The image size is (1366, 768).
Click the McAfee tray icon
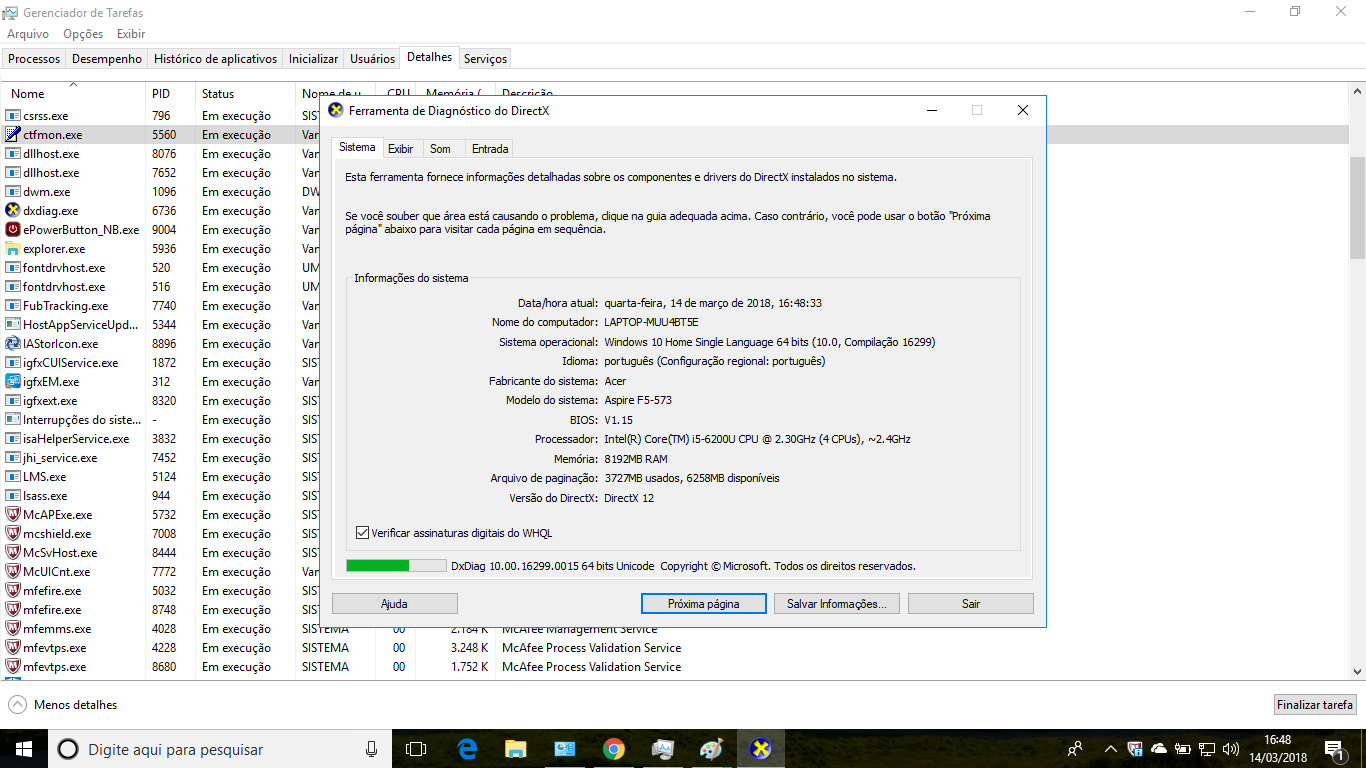point(1135,748)
